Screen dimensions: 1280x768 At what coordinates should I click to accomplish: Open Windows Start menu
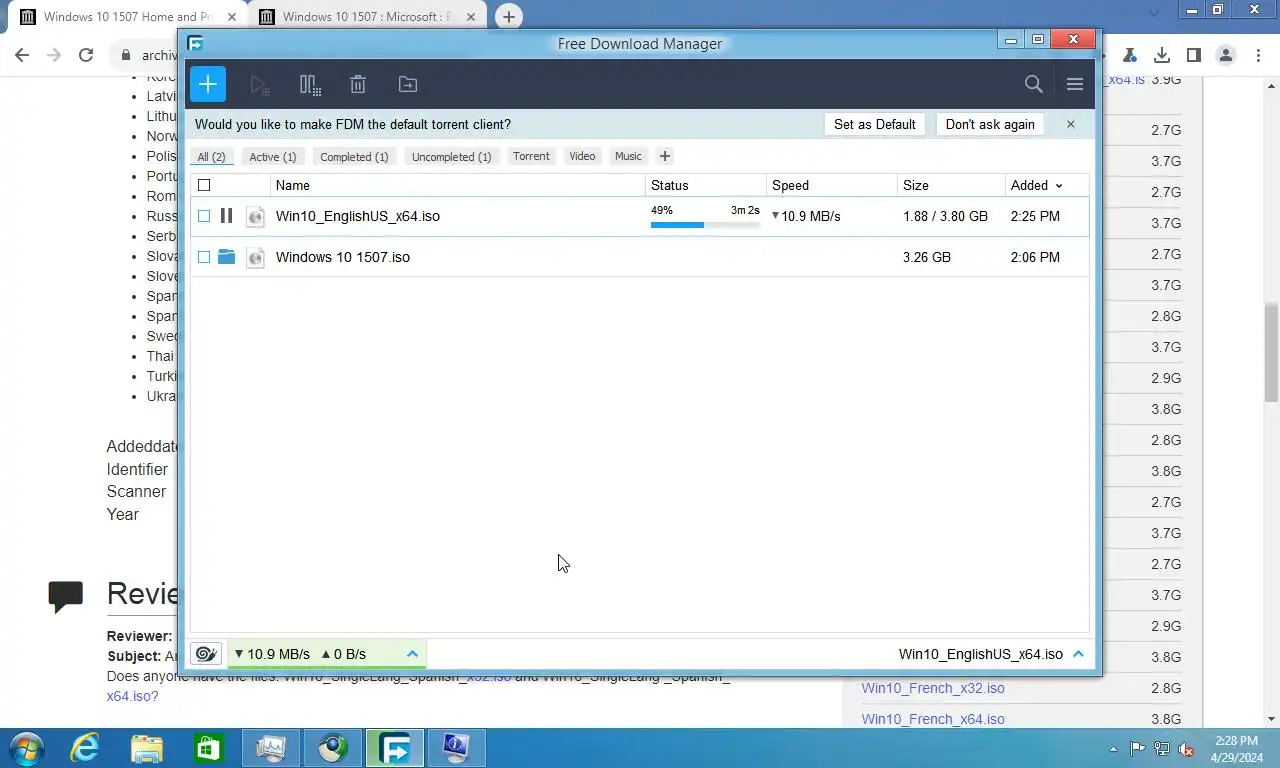point(26,748)
